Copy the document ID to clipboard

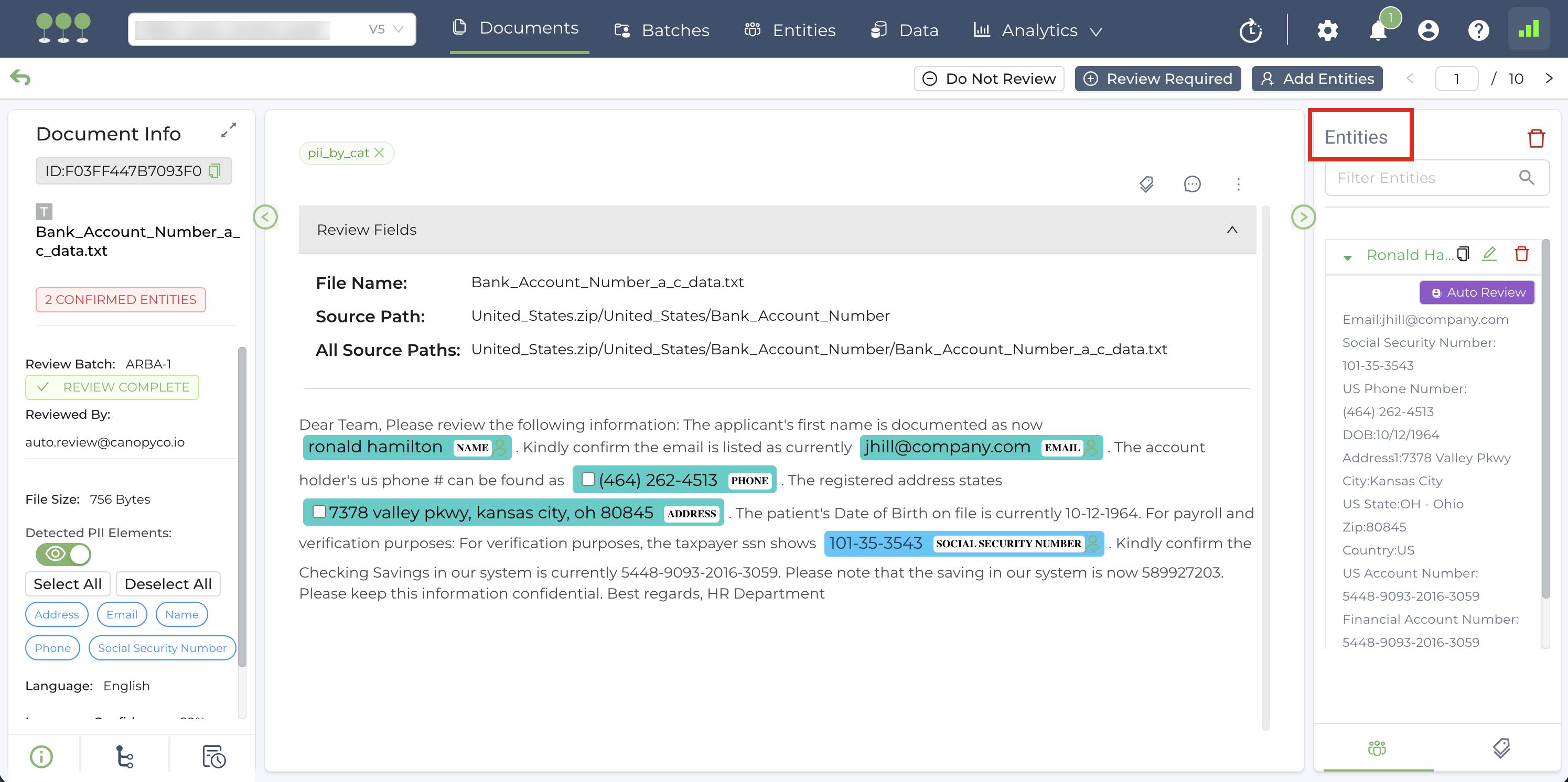coord(214,171)
